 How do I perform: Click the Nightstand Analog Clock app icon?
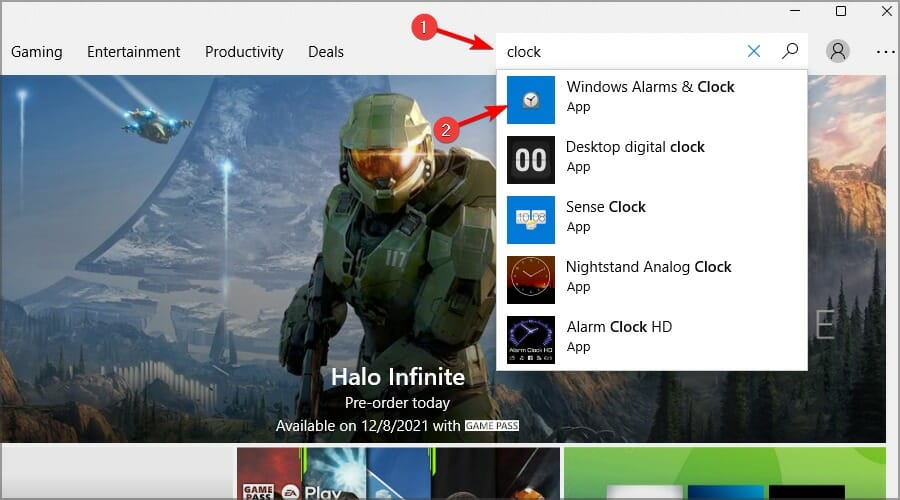click(x=531, y=280)
